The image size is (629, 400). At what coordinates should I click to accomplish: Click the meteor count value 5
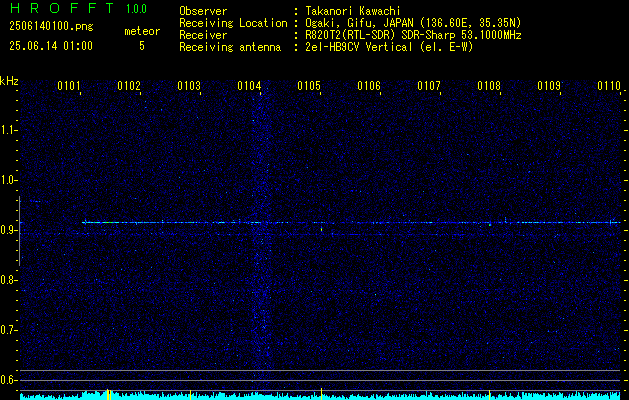[142, 46]
